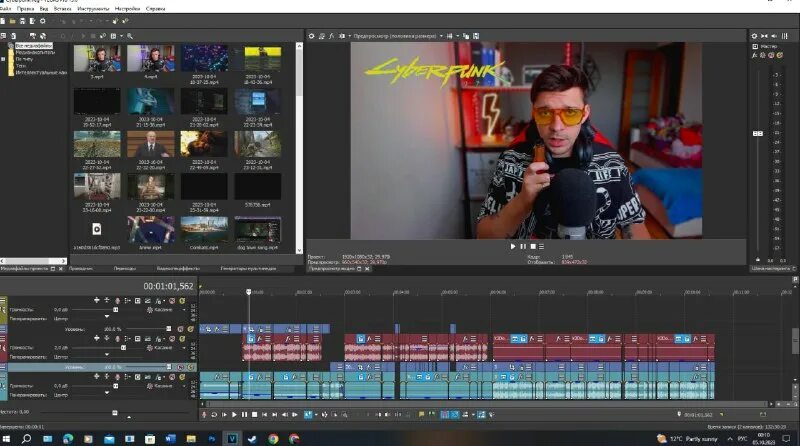Play the video in the preview window
The image size is (800, 446).
513,246
